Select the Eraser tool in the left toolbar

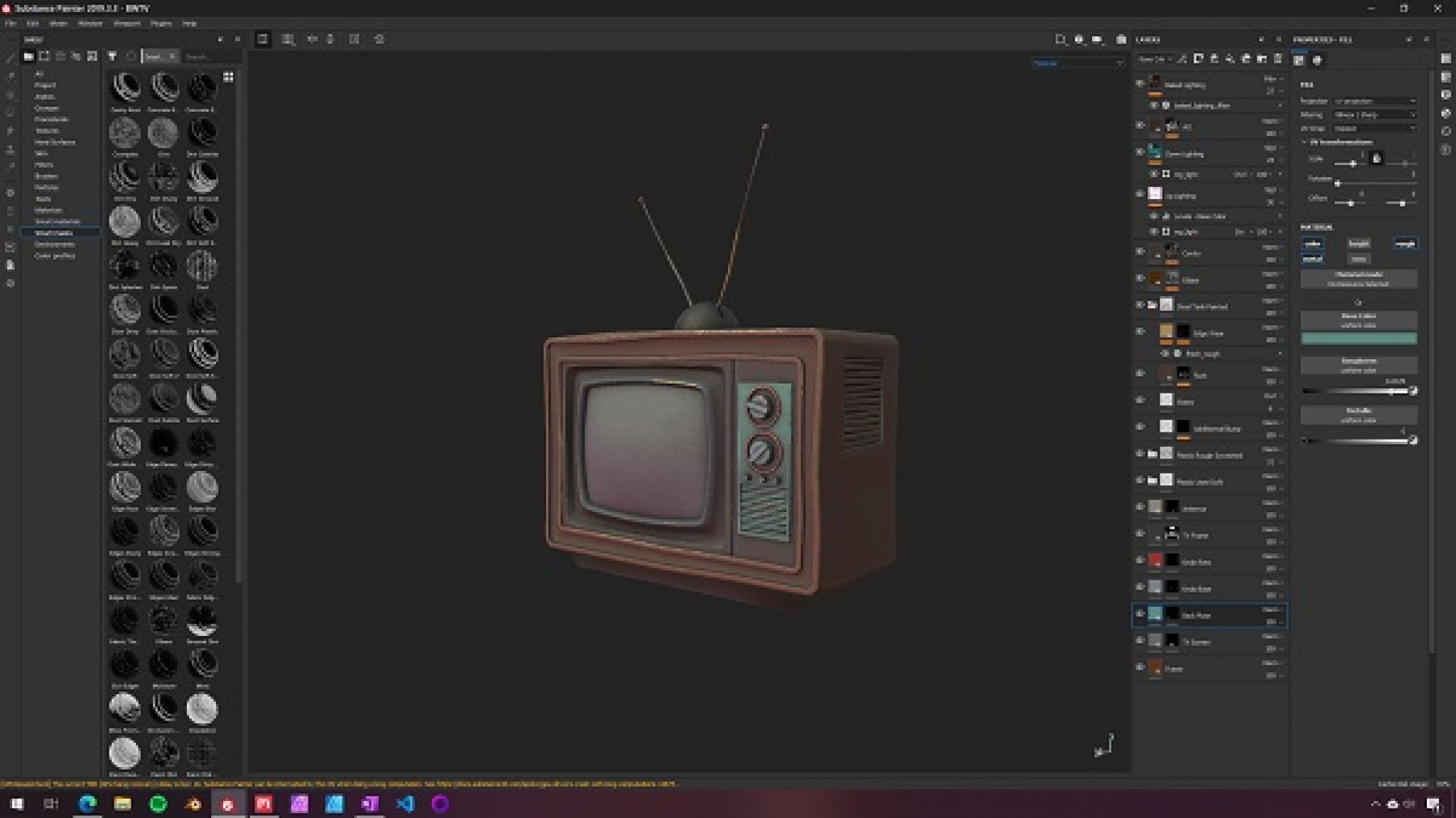[x=9, y=78]
